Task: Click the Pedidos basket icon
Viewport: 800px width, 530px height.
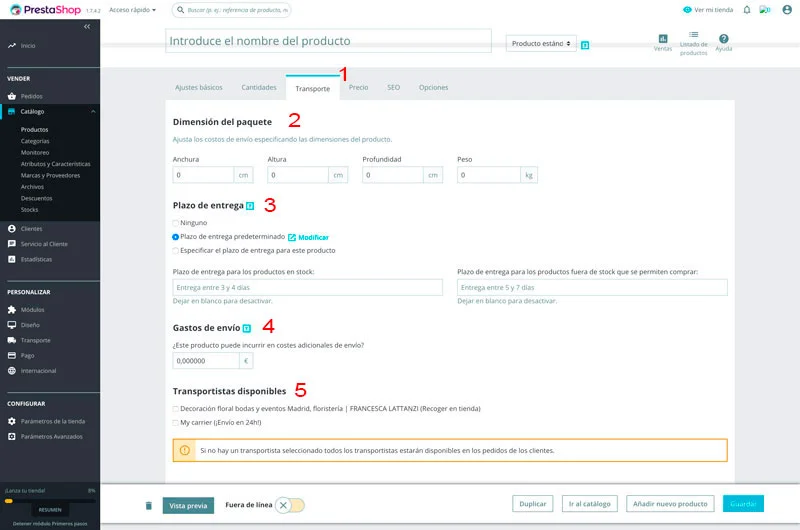Action: (x=12, y=96)
